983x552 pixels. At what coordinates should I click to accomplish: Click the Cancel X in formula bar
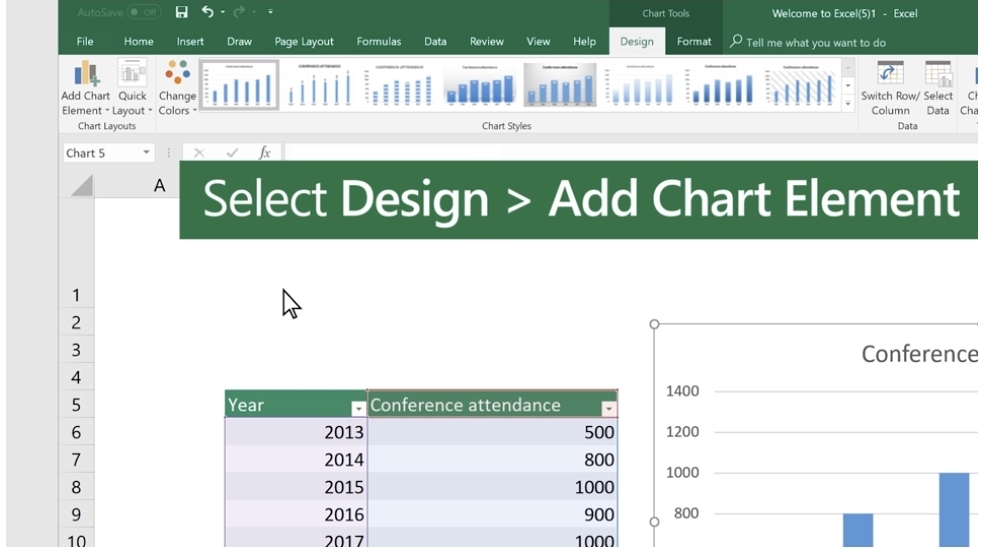[x=199, y=153]
